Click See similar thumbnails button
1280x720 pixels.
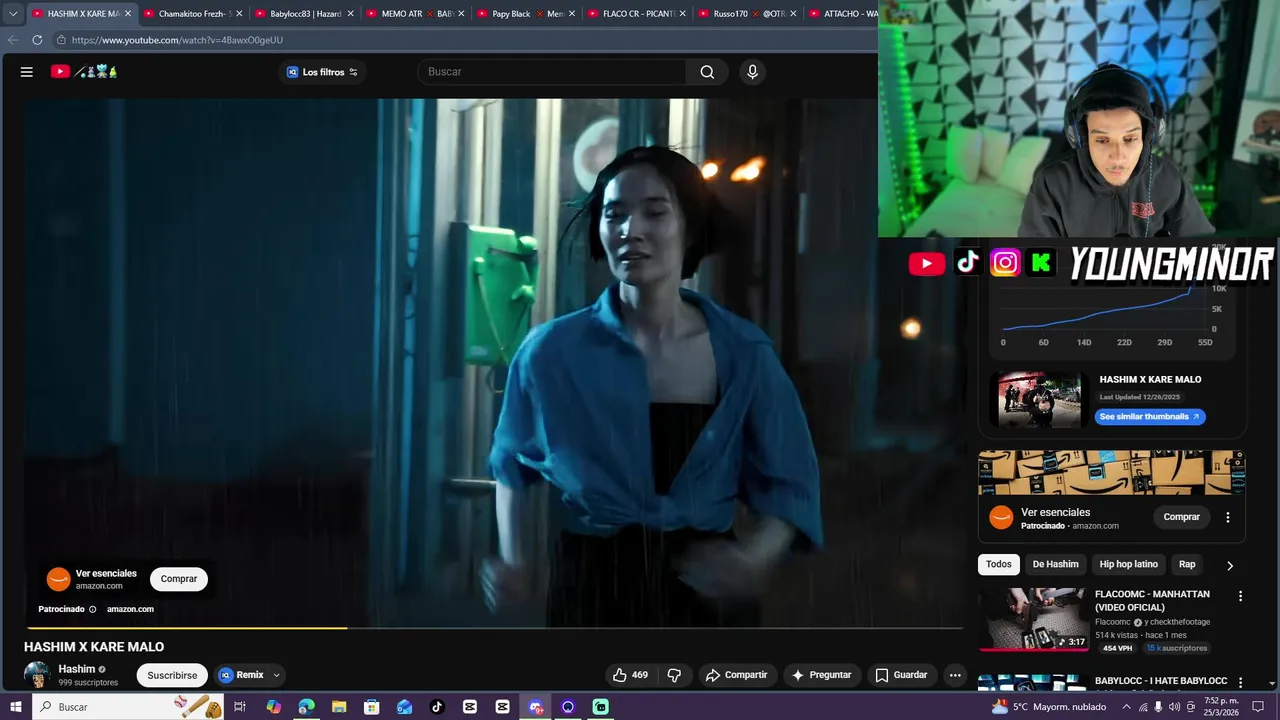coord(1150,417)
